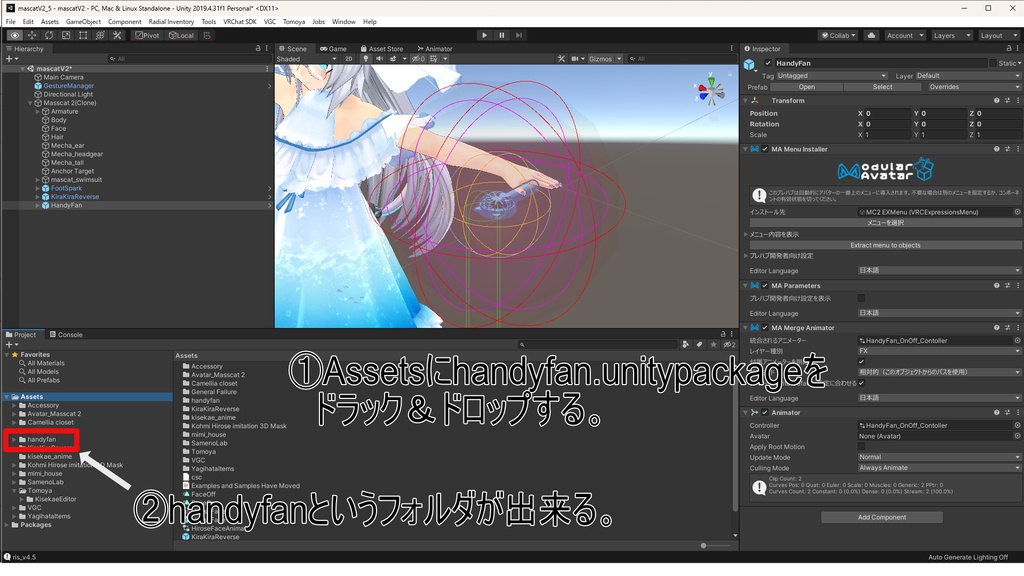
Task: Select the Rotate tool
Action: (48, 35)
